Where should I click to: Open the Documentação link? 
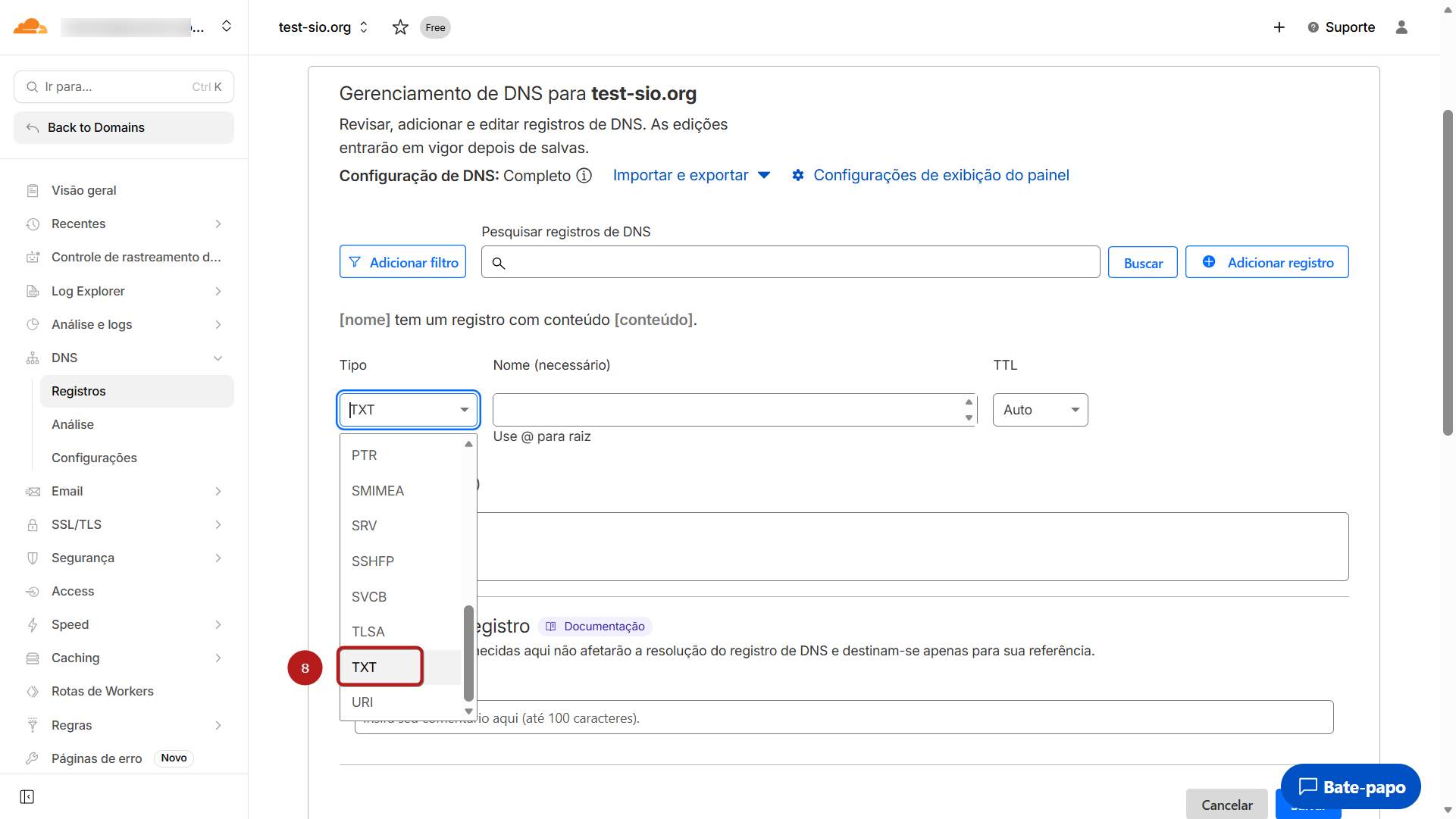[x=596, y=627]
